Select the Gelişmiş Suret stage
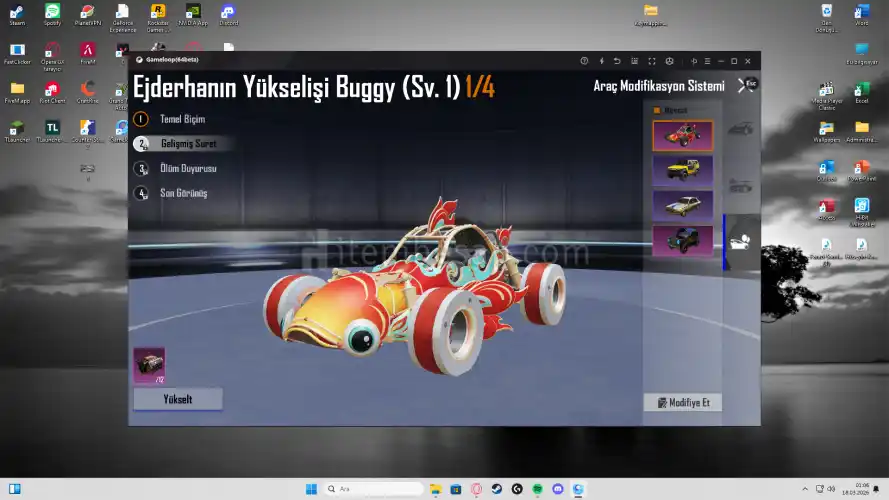 187,143
